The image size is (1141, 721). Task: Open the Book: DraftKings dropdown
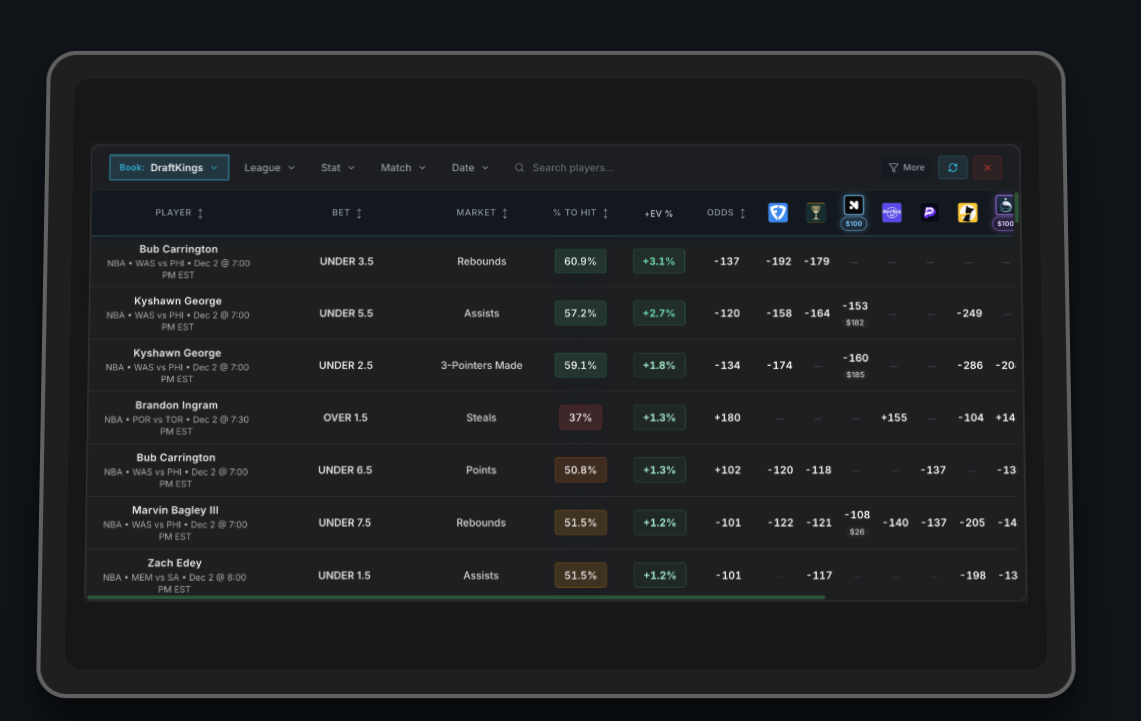point(168,167)
